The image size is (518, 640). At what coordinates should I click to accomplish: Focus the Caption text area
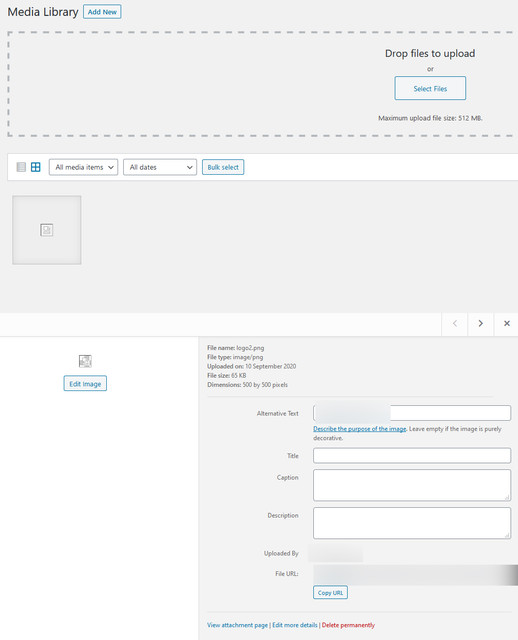[x=412, y=485]
